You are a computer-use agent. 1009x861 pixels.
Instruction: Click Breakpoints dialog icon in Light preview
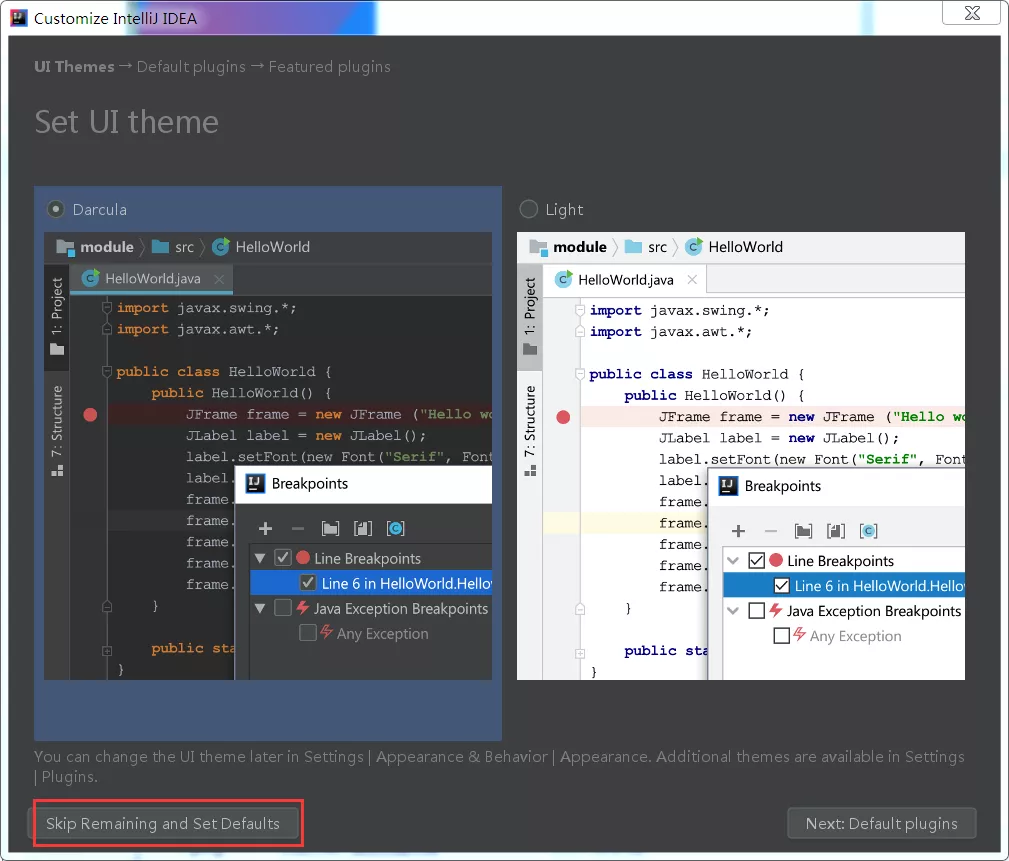[728, 486]
